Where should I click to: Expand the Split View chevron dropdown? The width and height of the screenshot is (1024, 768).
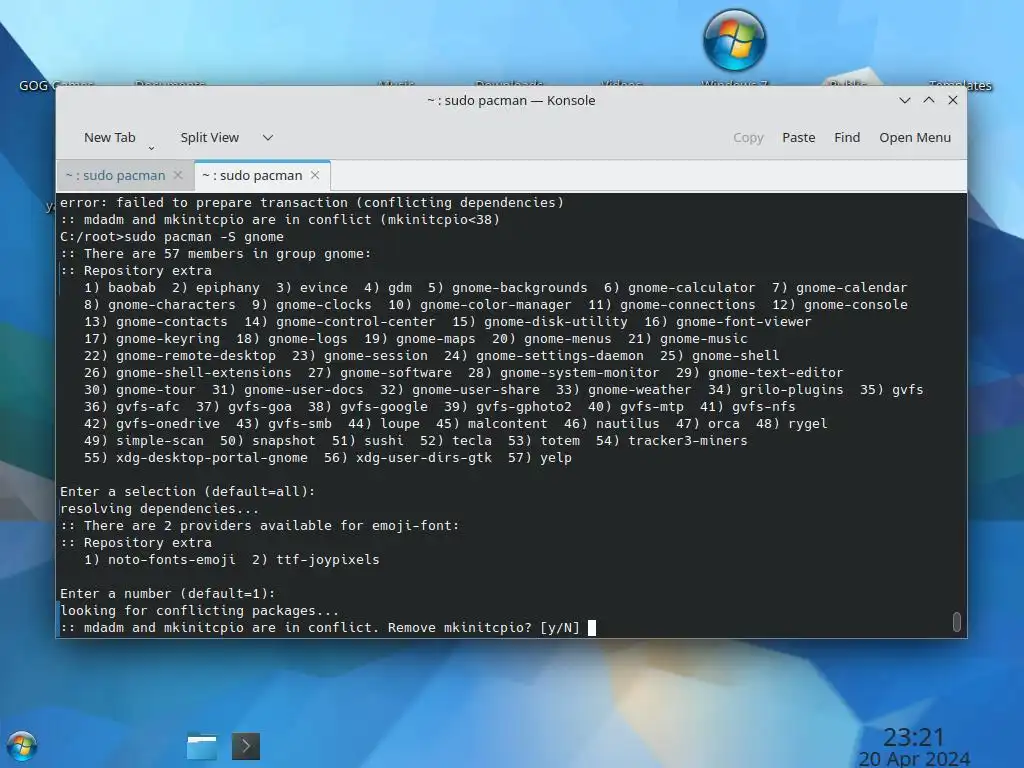coord(268,137)
